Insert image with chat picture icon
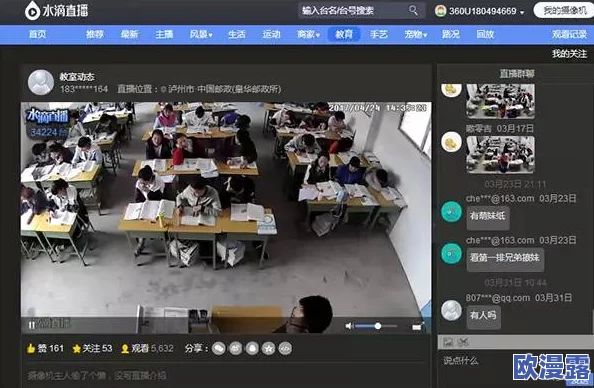 click(x=448, y=342)
